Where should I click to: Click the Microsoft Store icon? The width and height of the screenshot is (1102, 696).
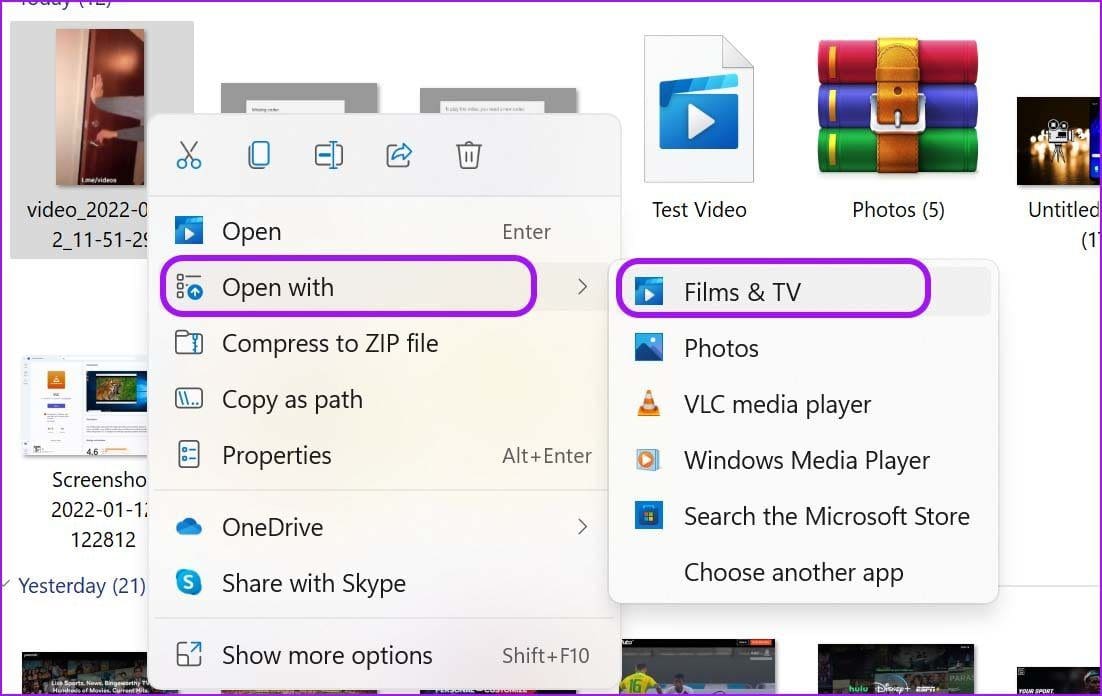pyautogui.click(x=648, y=515)
